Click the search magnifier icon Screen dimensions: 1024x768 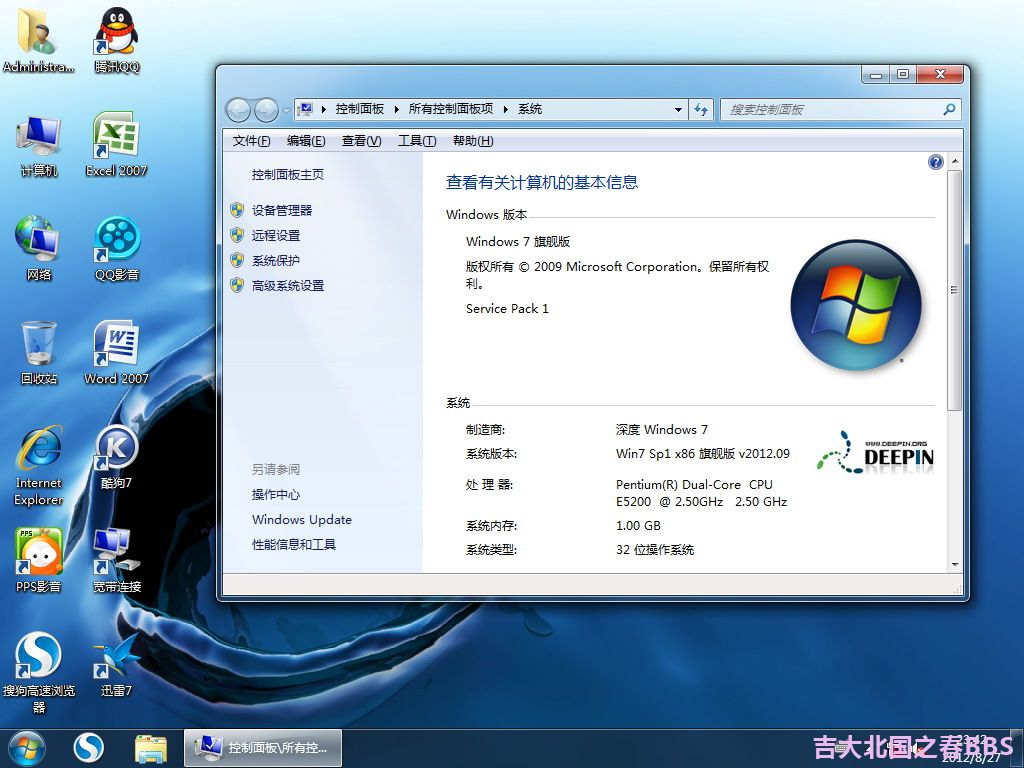(949, 109)
